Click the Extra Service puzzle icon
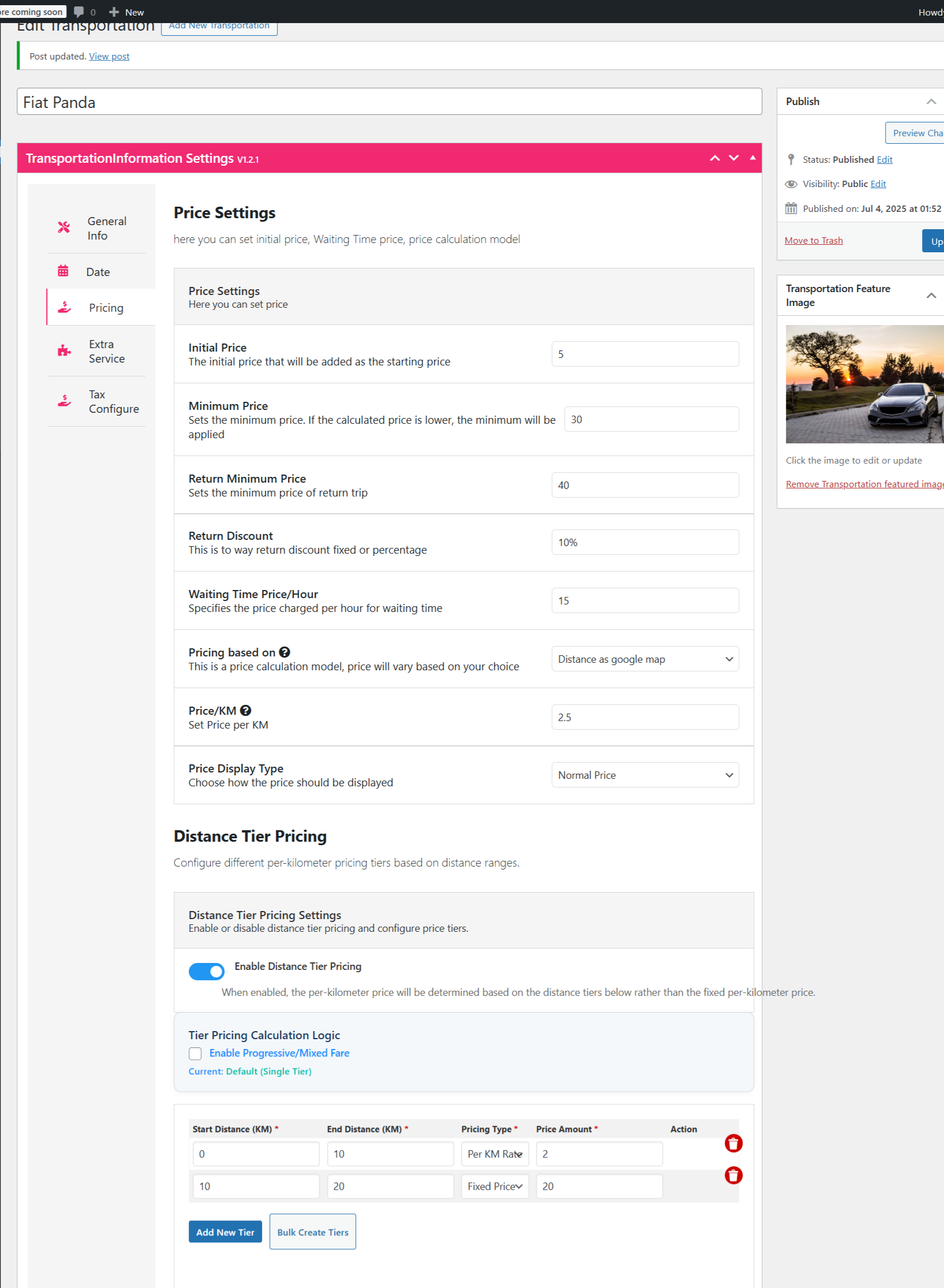The image size is (944, 1288). [x=64, y=350]
